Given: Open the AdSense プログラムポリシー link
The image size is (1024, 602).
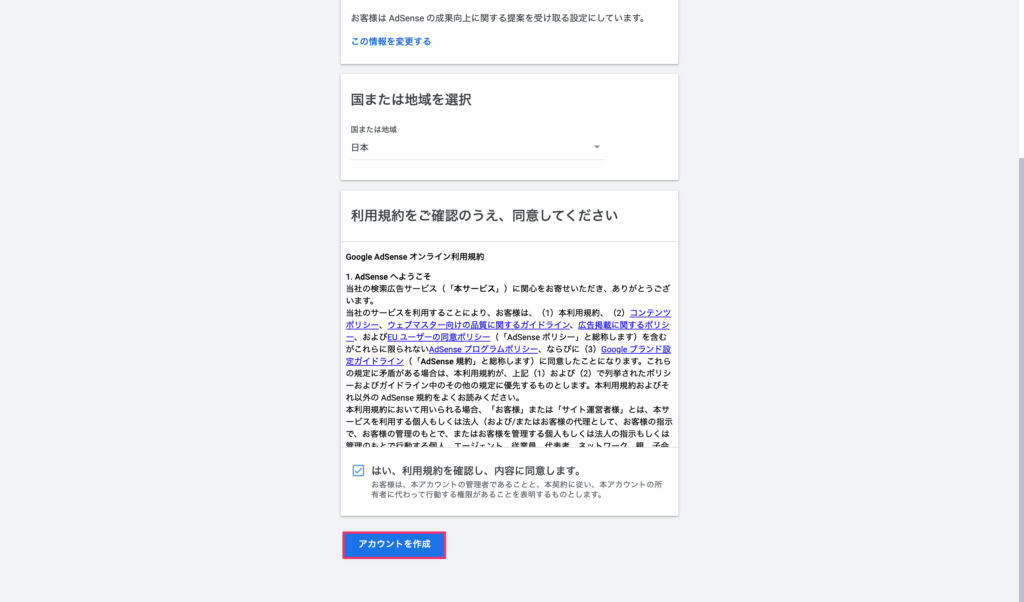Looking at the screenshot, I should [483, 349].
